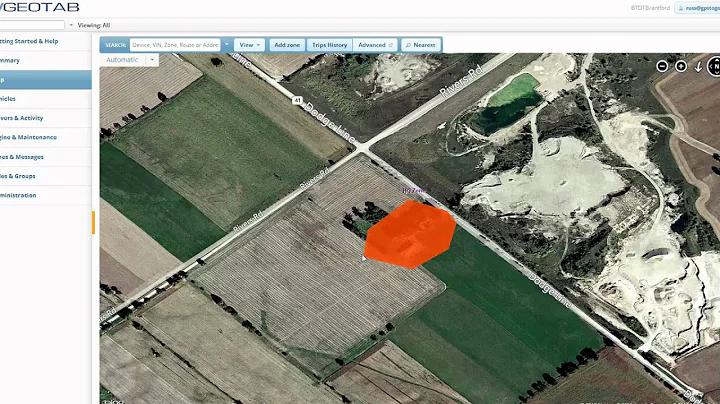Focus the Device, VIN, Zone search field
Viewport: 720px width, 404px height.
pos(175,45)
